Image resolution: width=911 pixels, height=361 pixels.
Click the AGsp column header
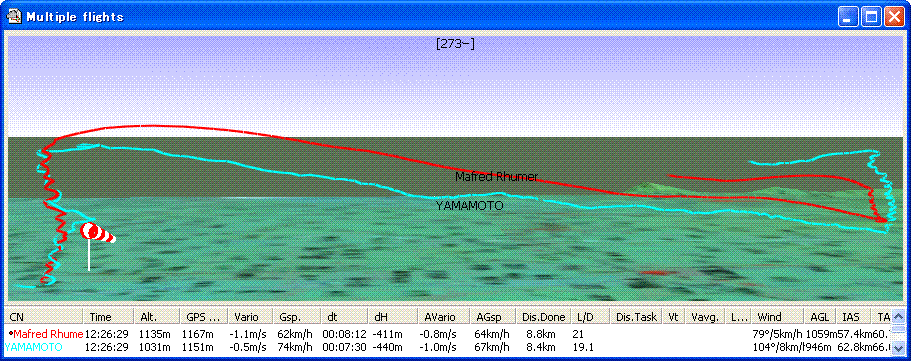492,317
